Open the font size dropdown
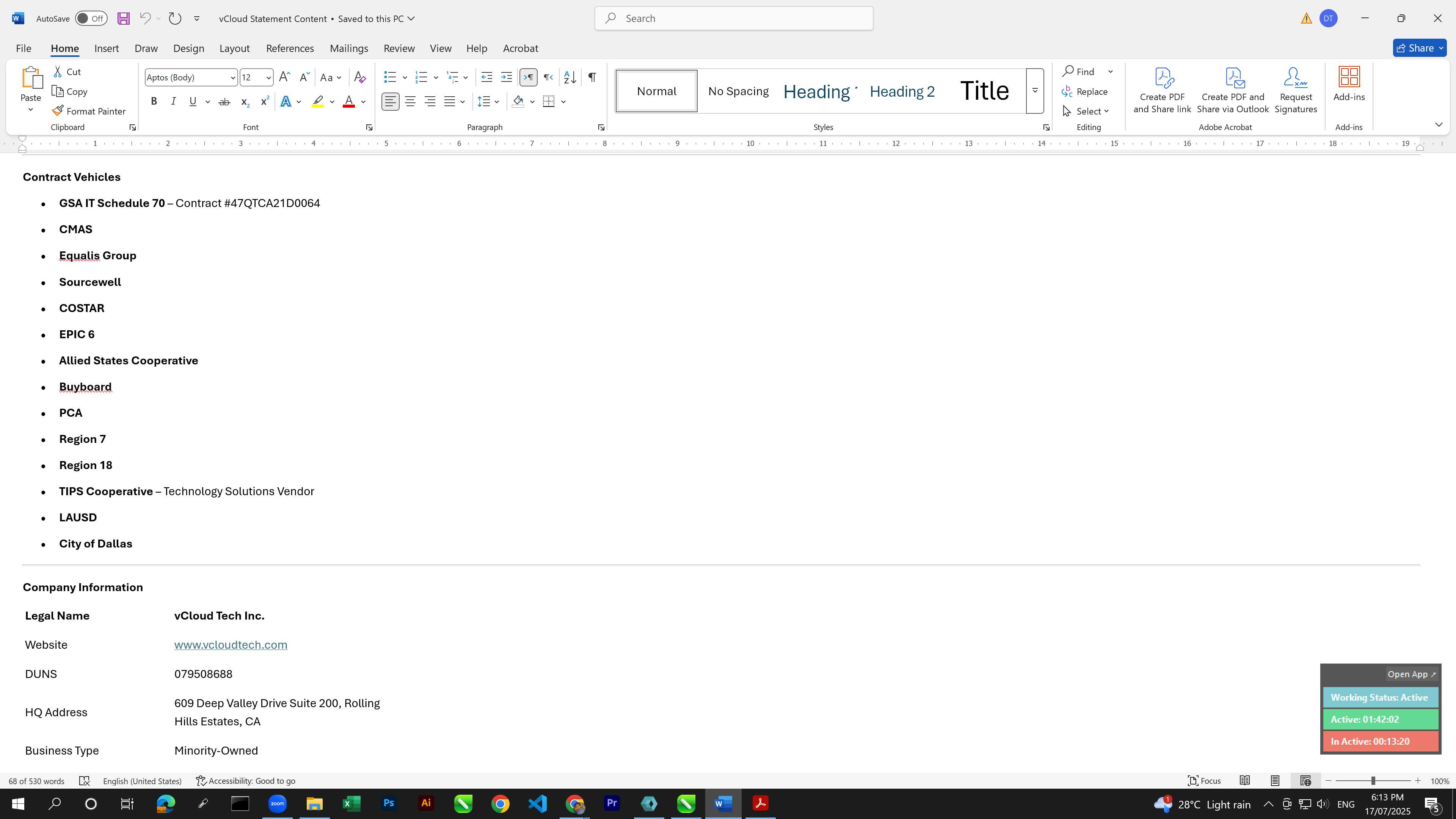Image resolution: width=1456 pixels, height=819 pixels. [x=268, y=77]
